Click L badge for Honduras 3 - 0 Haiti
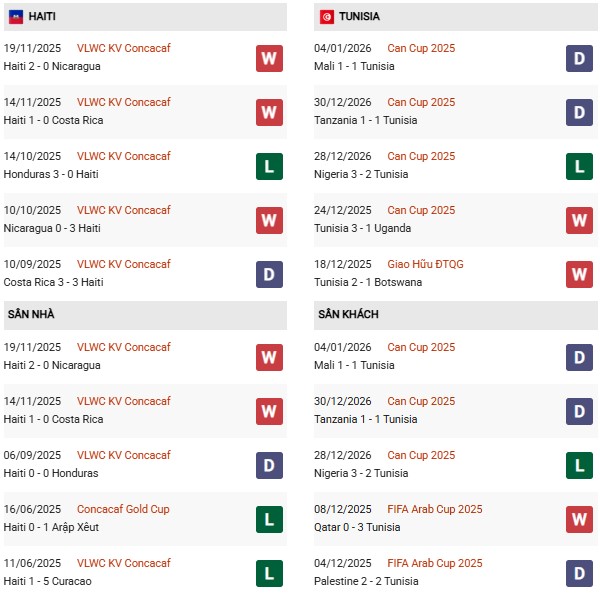Image resolution: width=600 pixels, height=595 pixels. click(269, 166)
